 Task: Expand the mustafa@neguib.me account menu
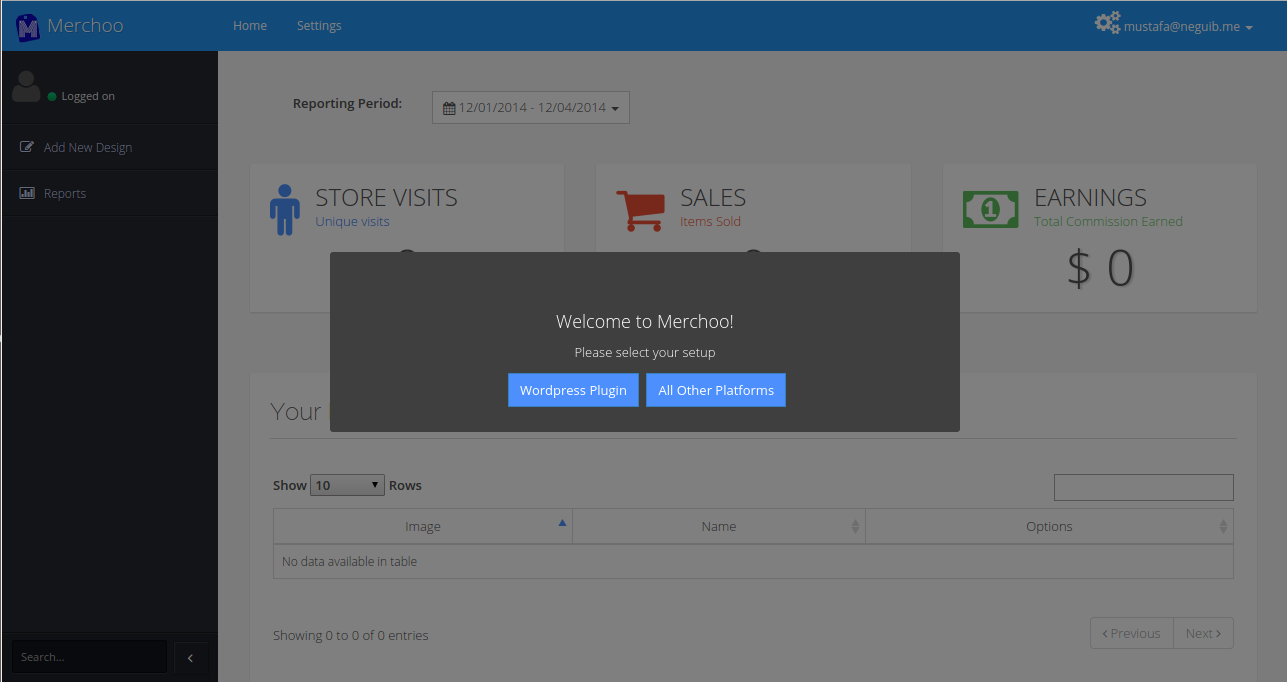click(1188, 27)
